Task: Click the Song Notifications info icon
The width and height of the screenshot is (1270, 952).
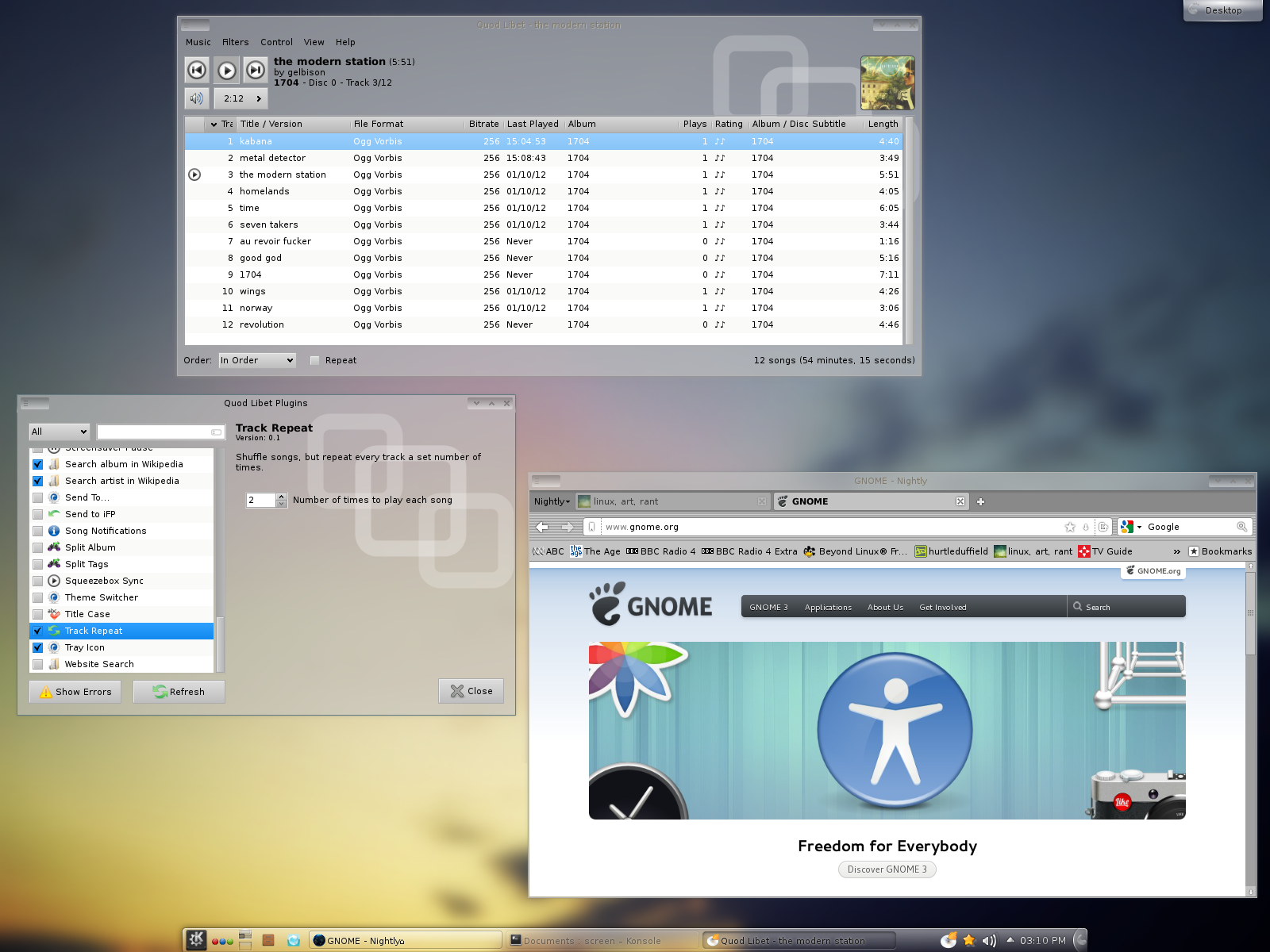Action: (x=54, y=531)
